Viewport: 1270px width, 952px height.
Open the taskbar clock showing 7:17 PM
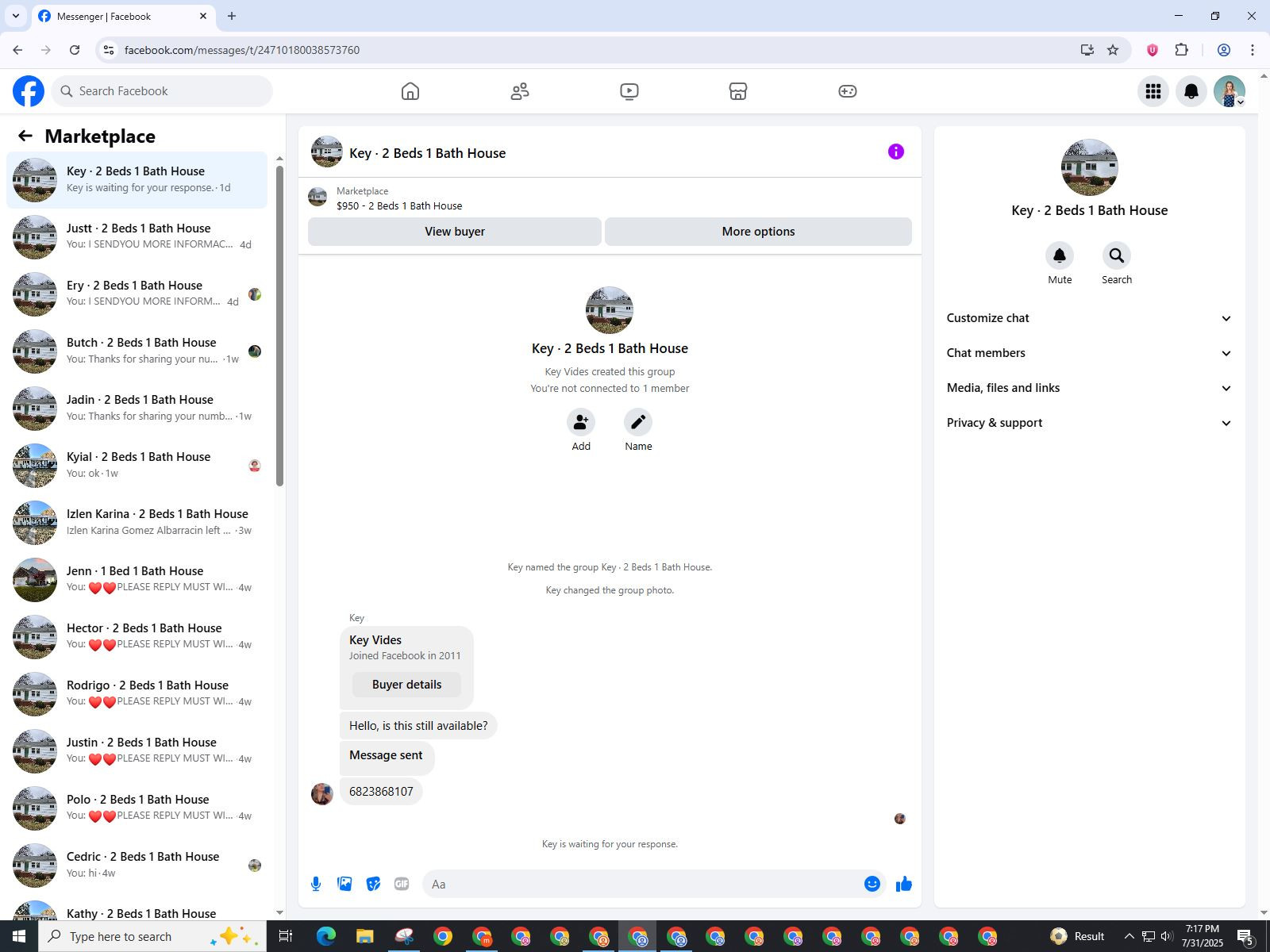point(1203,936)
